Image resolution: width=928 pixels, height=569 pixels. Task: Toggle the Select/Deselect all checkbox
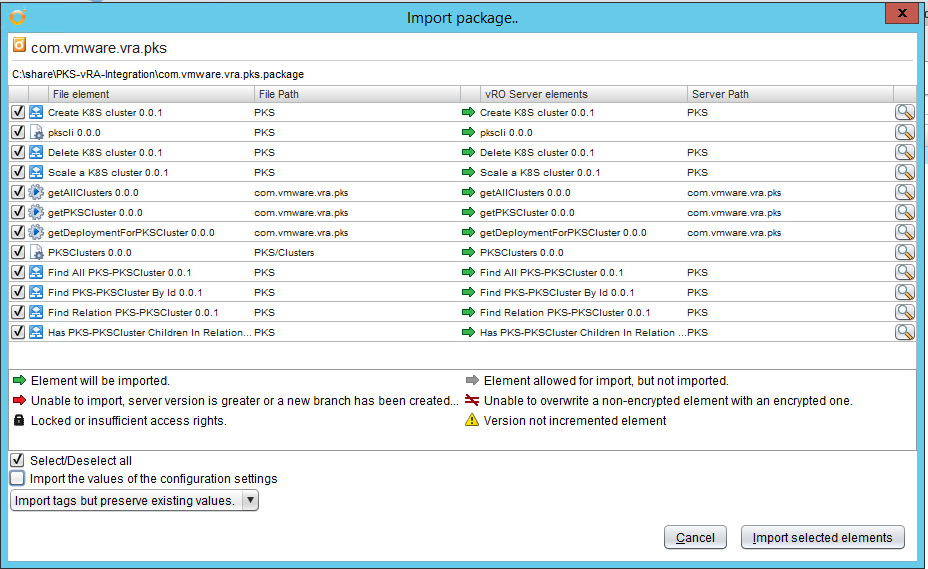pyautogui.click(x=17, y=460)
